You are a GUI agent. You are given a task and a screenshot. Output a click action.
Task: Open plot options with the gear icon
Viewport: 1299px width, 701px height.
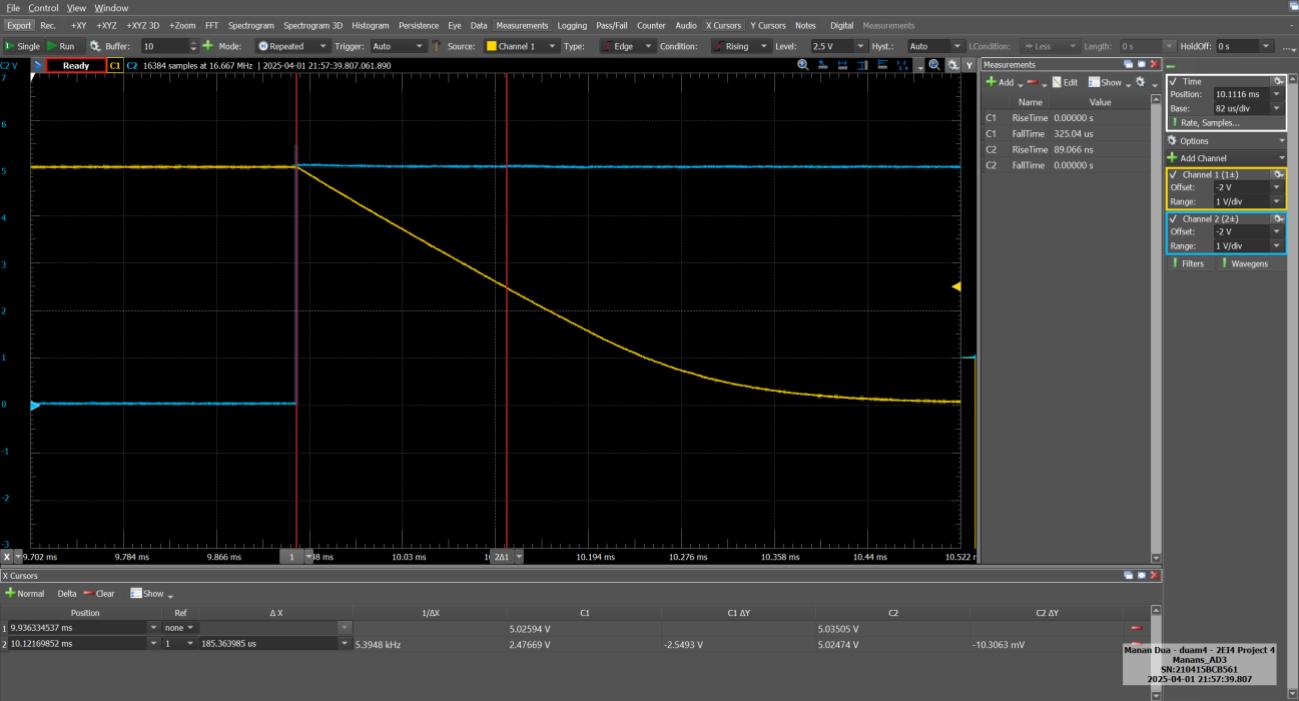(x=951, y=64)
